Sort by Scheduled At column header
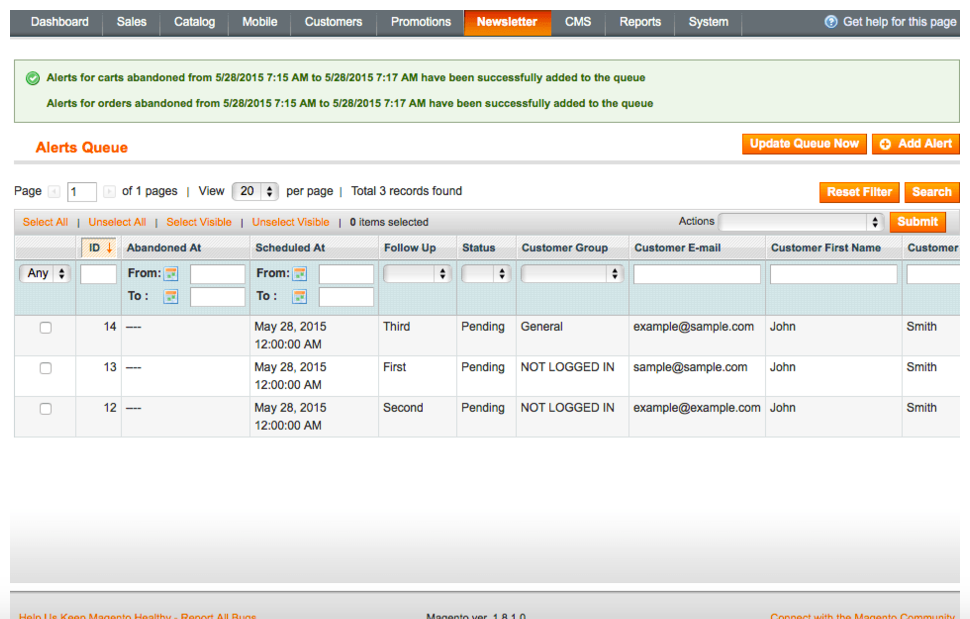The image size is (970, 619). point(290,248)
